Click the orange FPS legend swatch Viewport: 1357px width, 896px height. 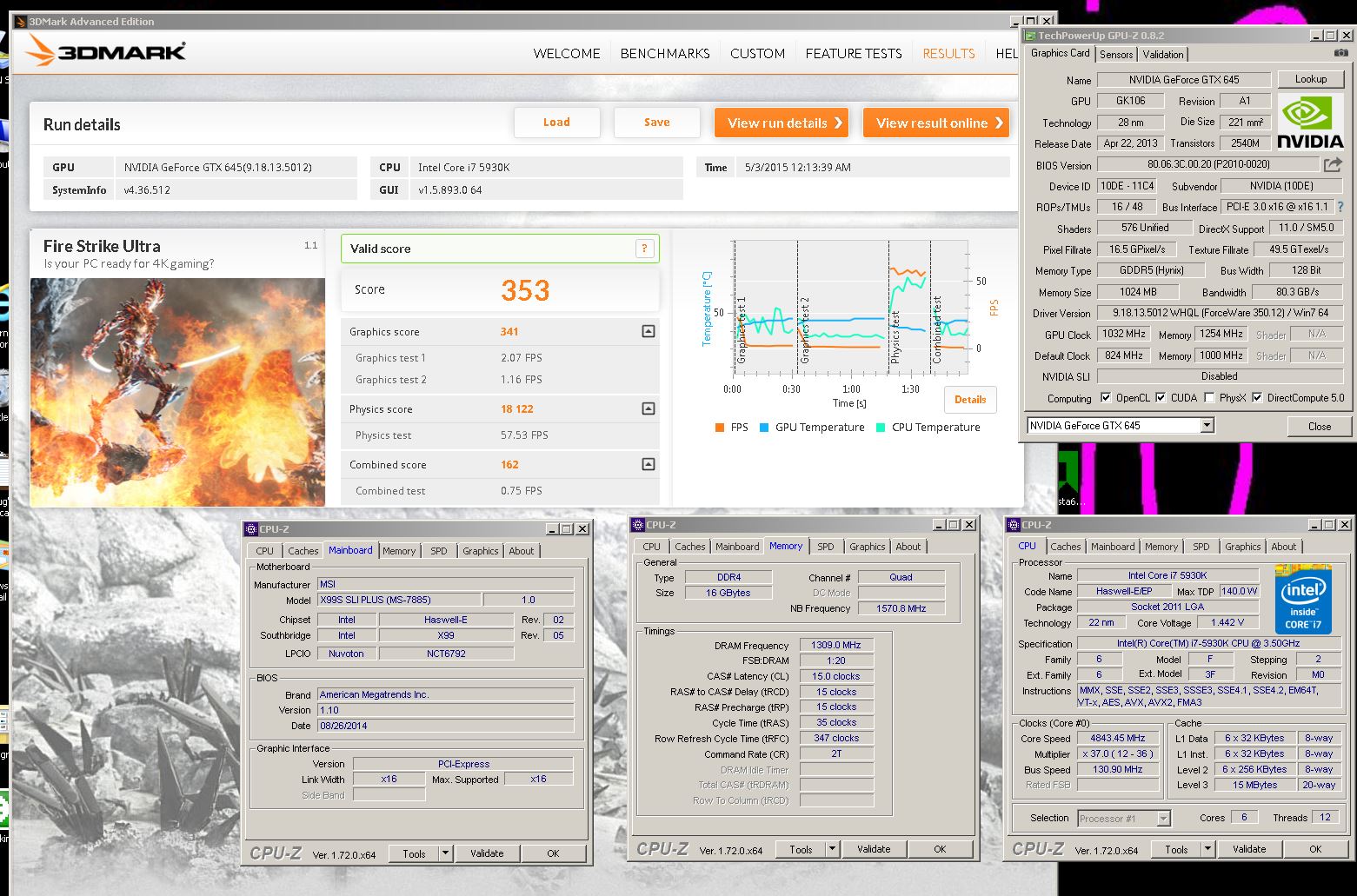(719, 428)
